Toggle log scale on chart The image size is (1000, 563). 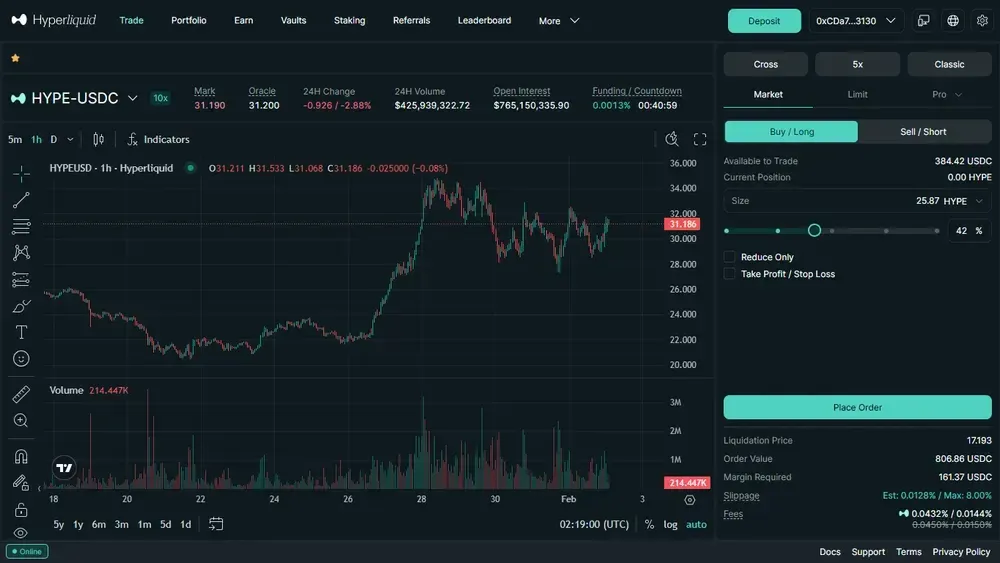pyautogui.click(x=670, y=524)
